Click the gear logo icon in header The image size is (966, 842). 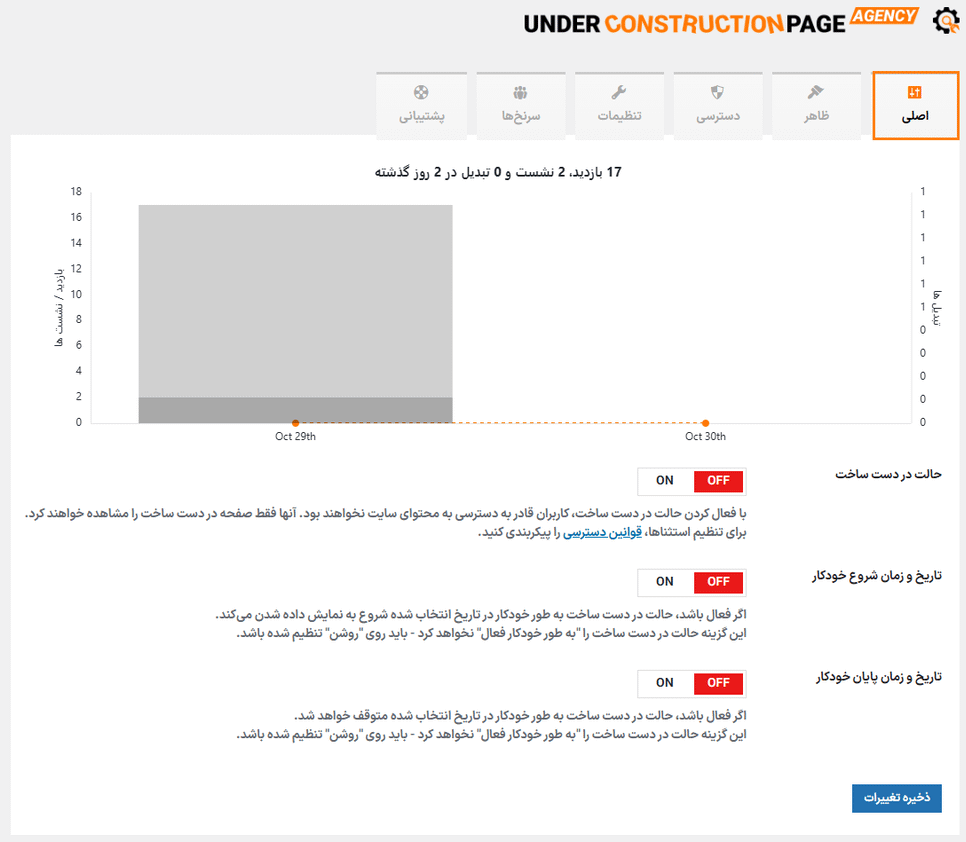pos(945,21)
